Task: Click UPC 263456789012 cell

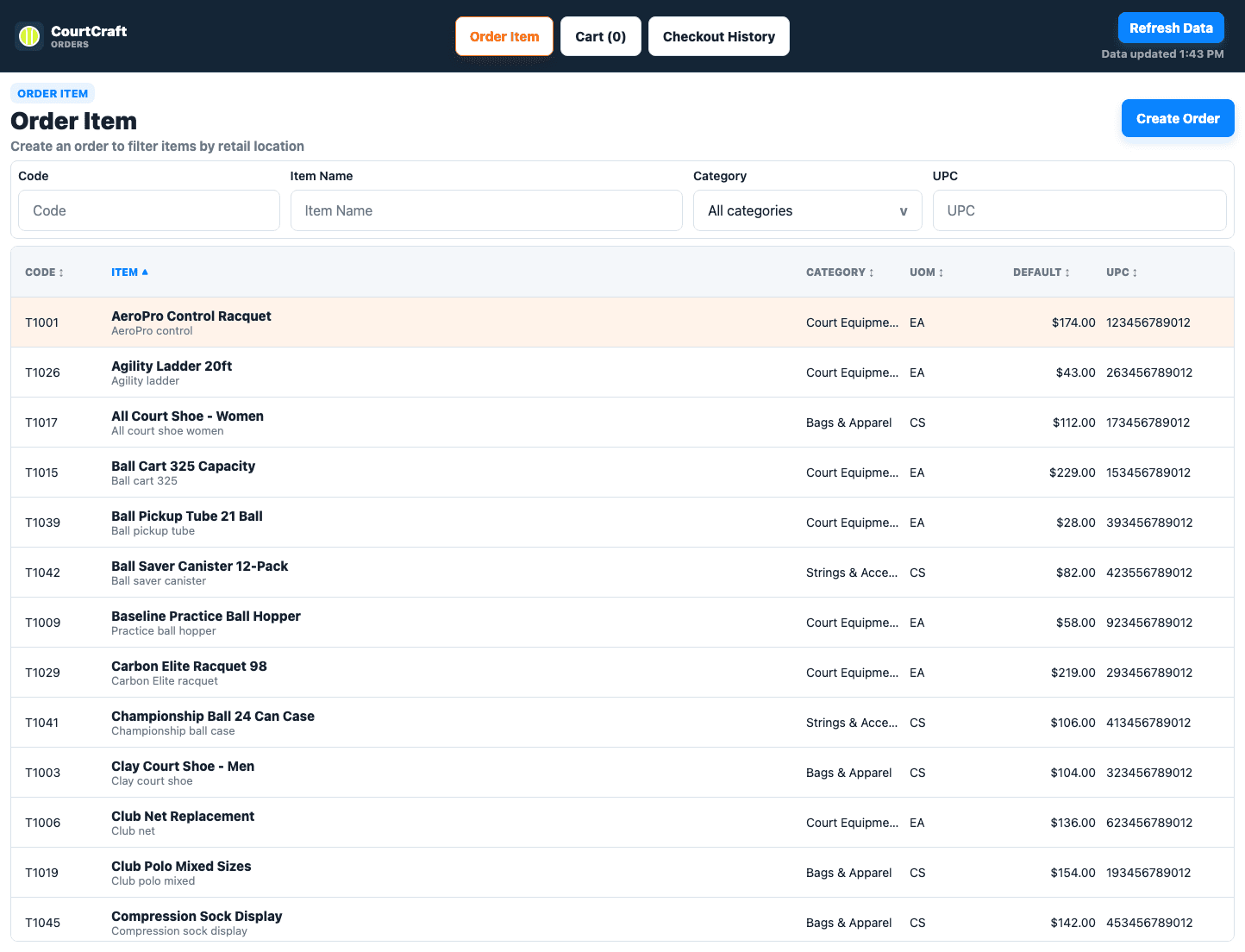Action: (x=1149, y=373)
